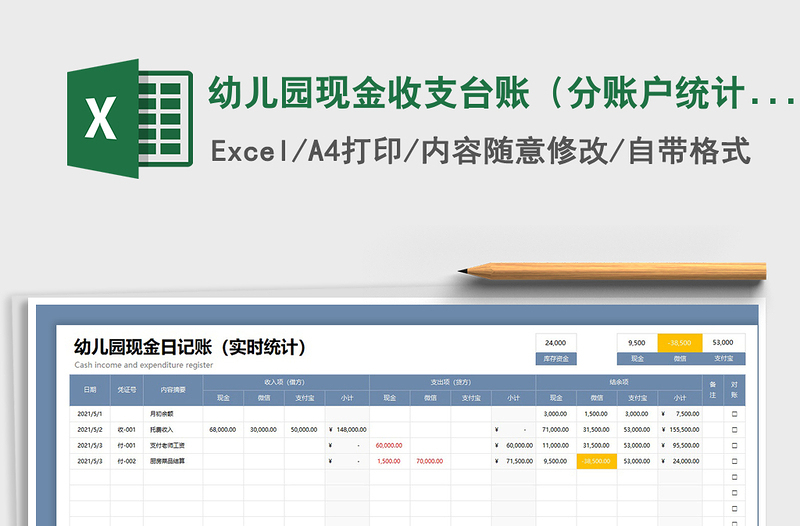Tick the checkbox in the first blank row
Image resolution: width=800 pixels, height=526 pixels.
pos(735,477)
